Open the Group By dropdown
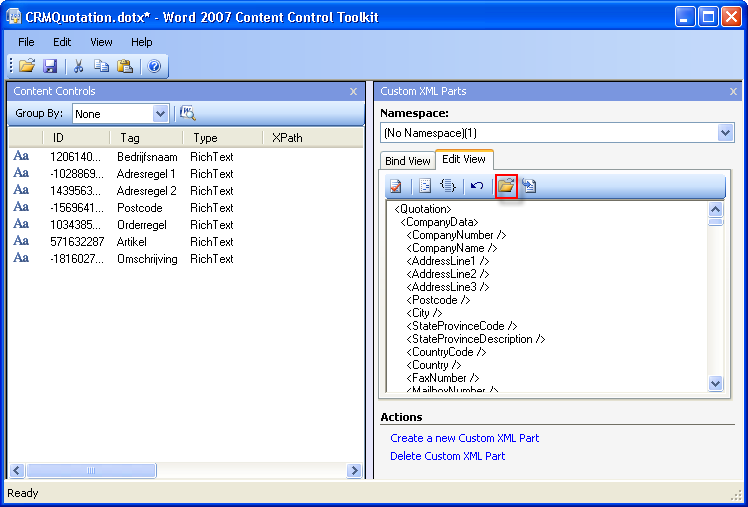Screen dimensions: 748x507 (x=160, y=114)
